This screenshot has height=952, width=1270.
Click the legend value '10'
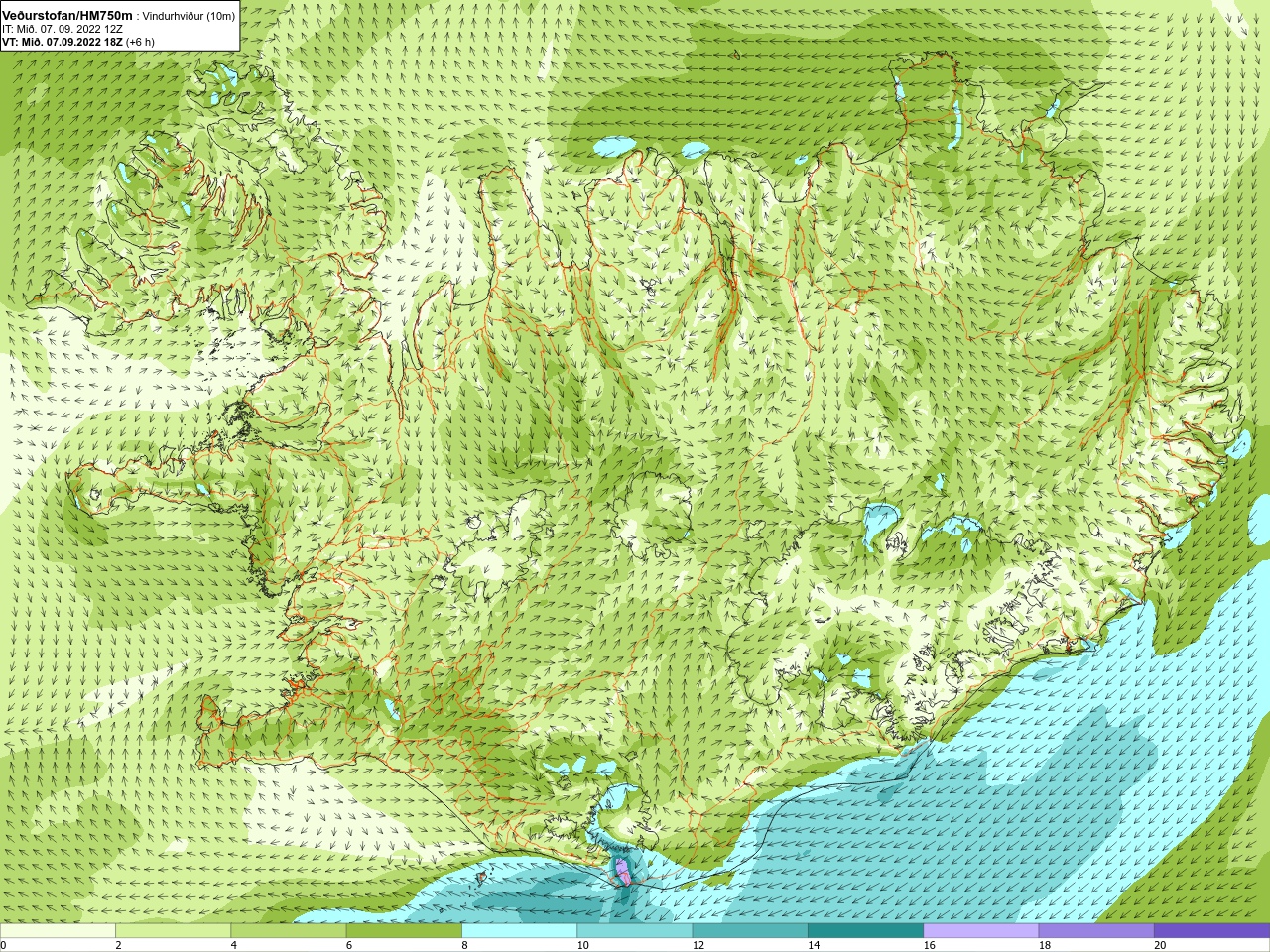coord(582,945)
